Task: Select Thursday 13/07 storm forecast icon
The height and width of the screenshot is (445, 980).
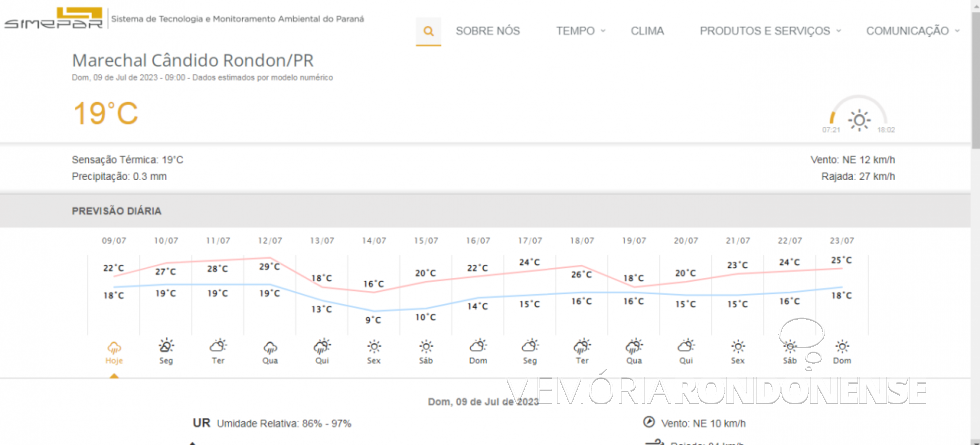Action: point(322,347)
